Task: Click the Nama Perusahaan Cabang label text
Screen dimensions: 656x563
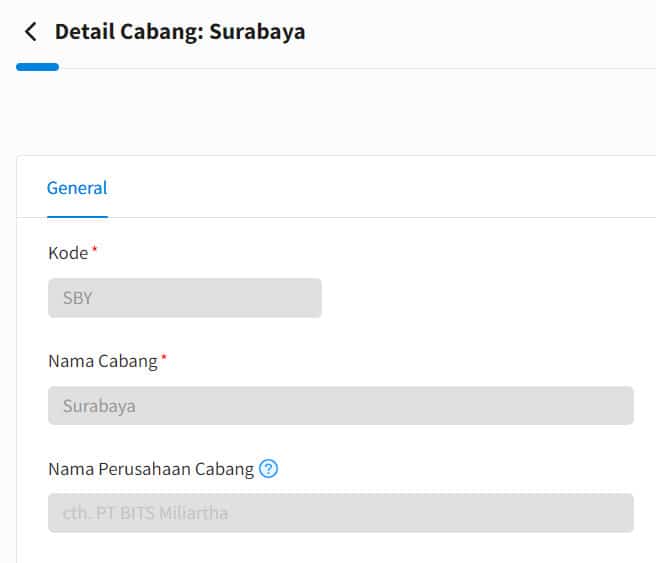Action: [151, 469]
